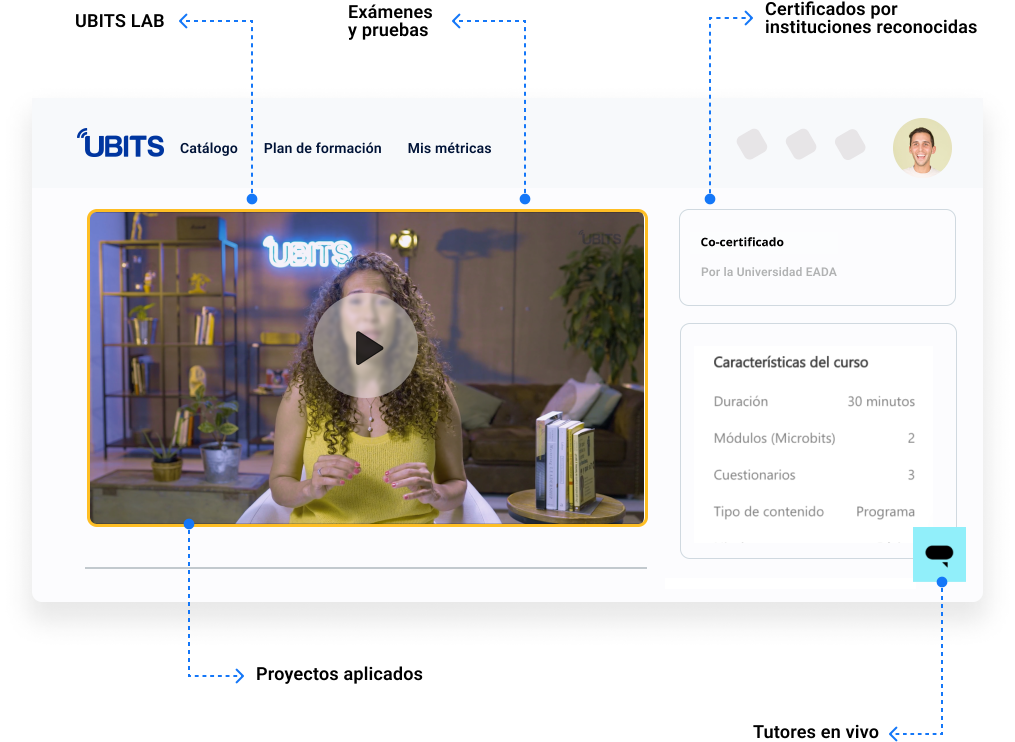Click the UBITS logo in header
Viewport: 1015px width, 742px height.
120,144
